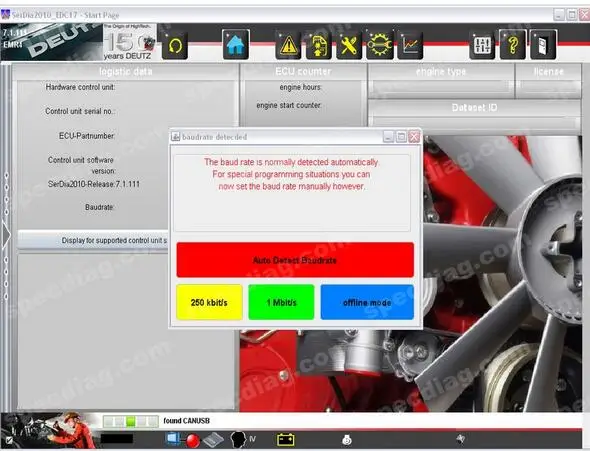Screen dimensions: 590x451
Task: Click the refresh arrow icon in toolbar
Action: coord(175,45)
